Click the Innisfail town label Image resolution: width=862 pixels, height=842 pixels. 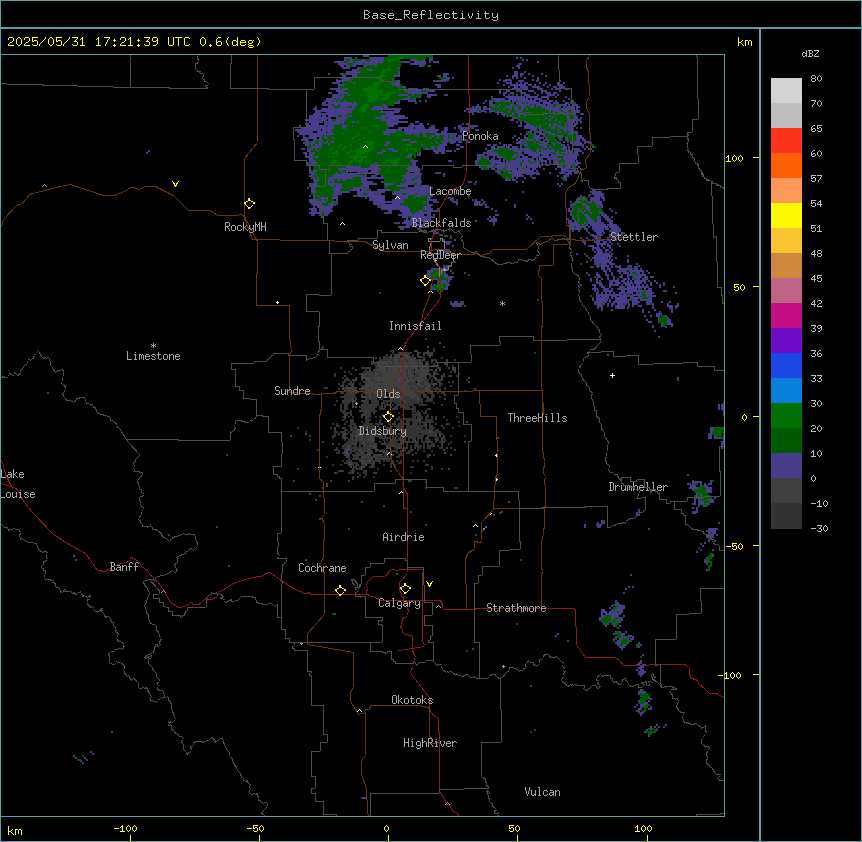415,326
